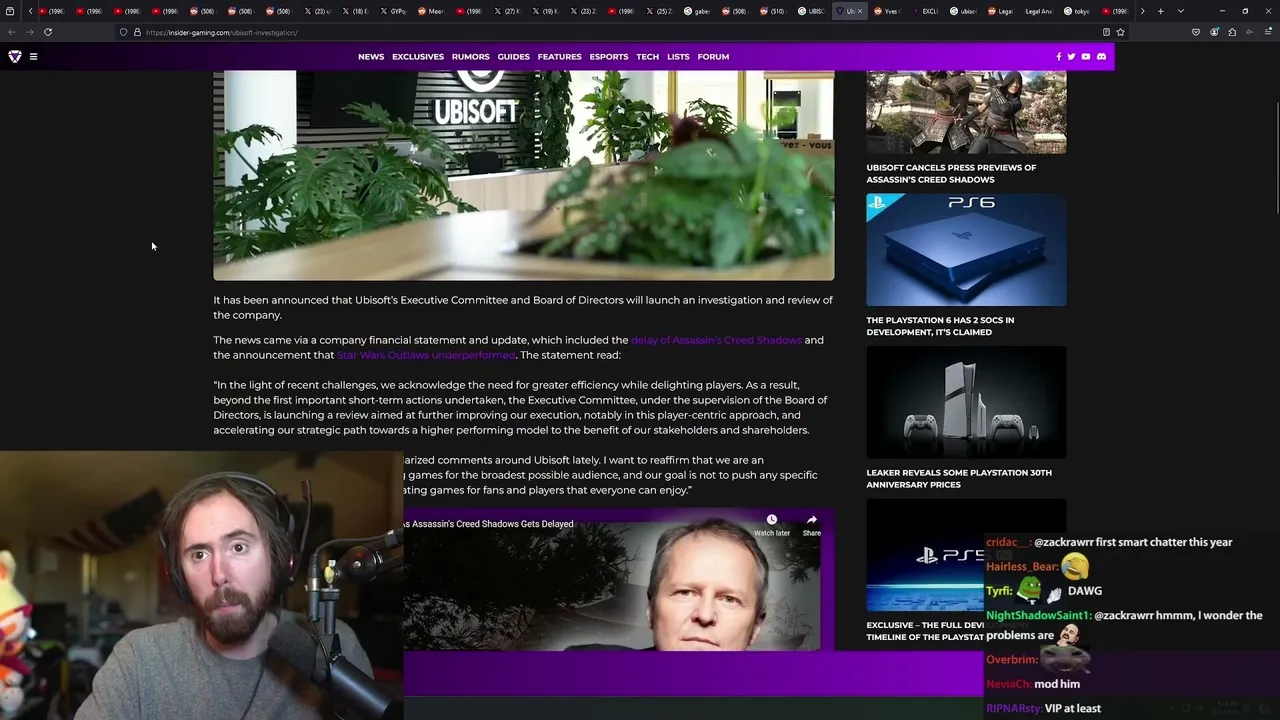The image size is (1280, 720).
Task: Click the Firefox View icon at top-left
Action: pos(10,11)
